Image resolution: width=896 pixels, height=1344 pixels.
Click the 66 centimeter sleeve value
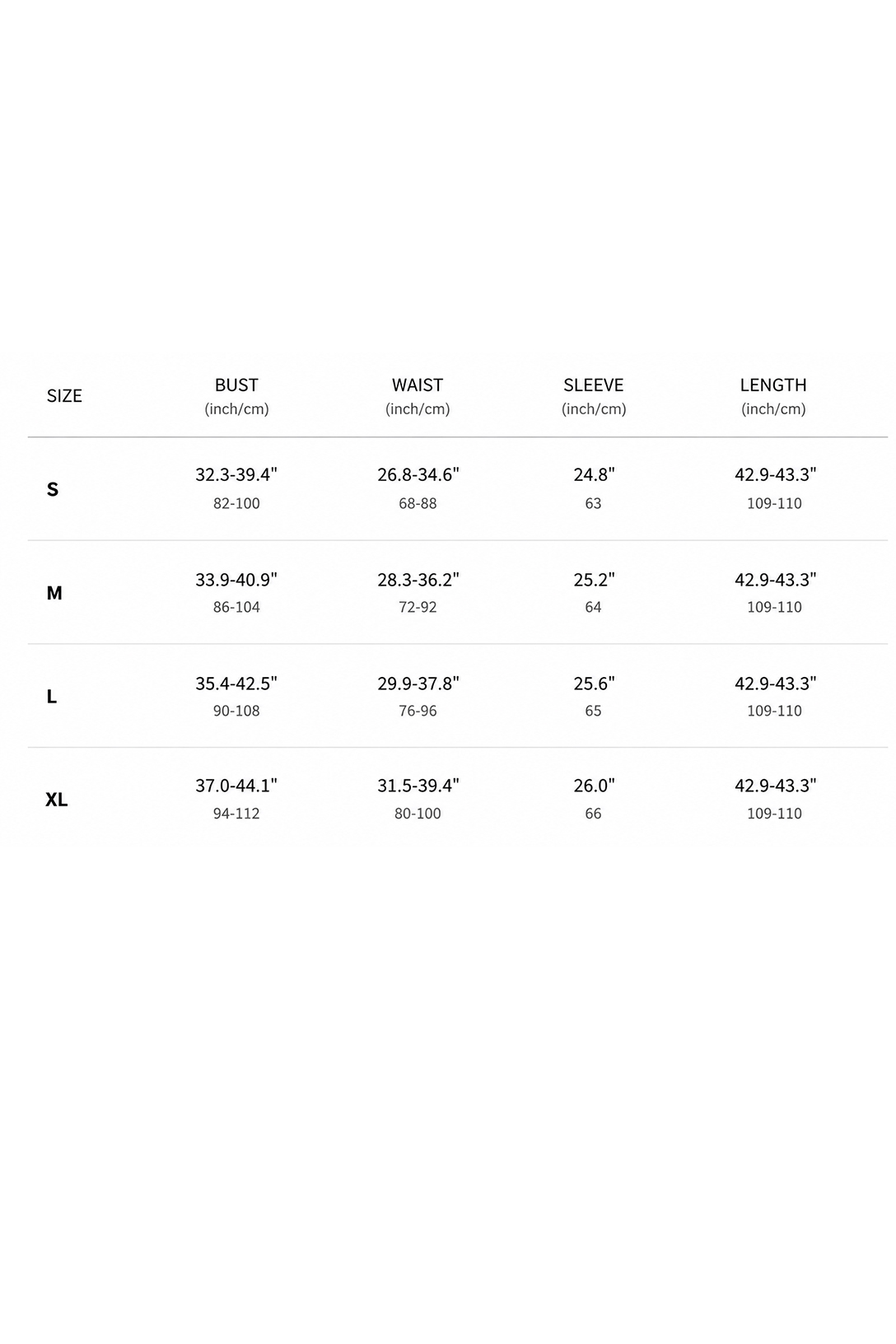[x=593, y=814]
